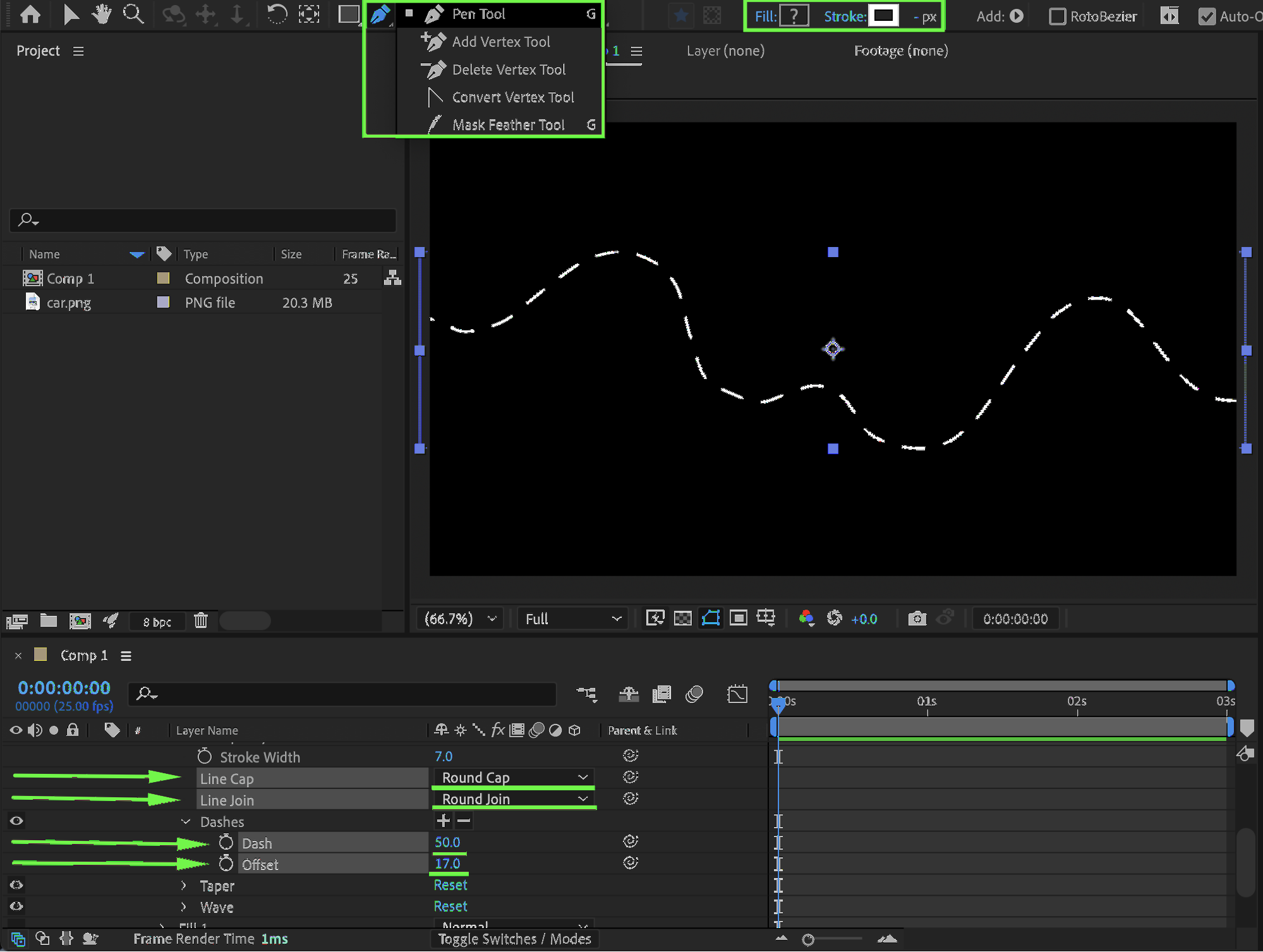Toggle the transparency grid
Viewport: 1263px width, 952px height.
(683, 618)
